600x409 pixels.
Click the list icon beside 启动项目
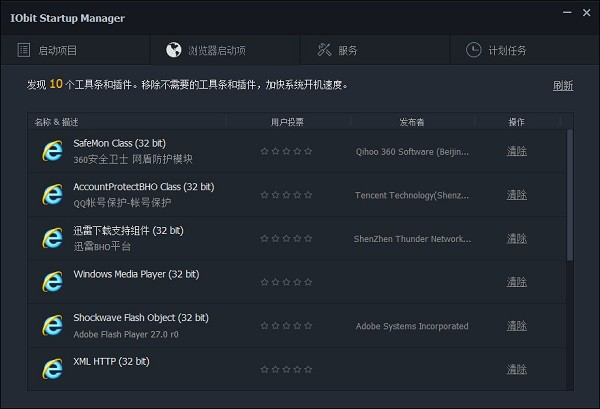[24, 50]
